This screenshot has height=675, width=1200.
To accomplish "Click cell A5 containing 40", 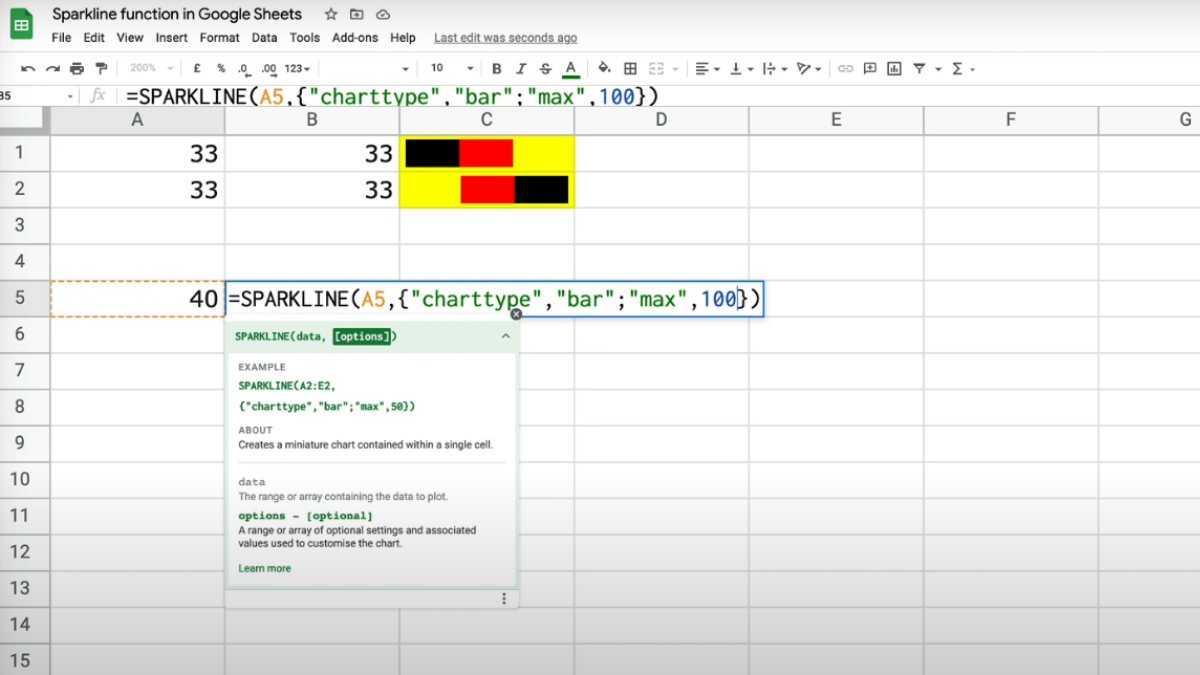I will pos(137,299).
